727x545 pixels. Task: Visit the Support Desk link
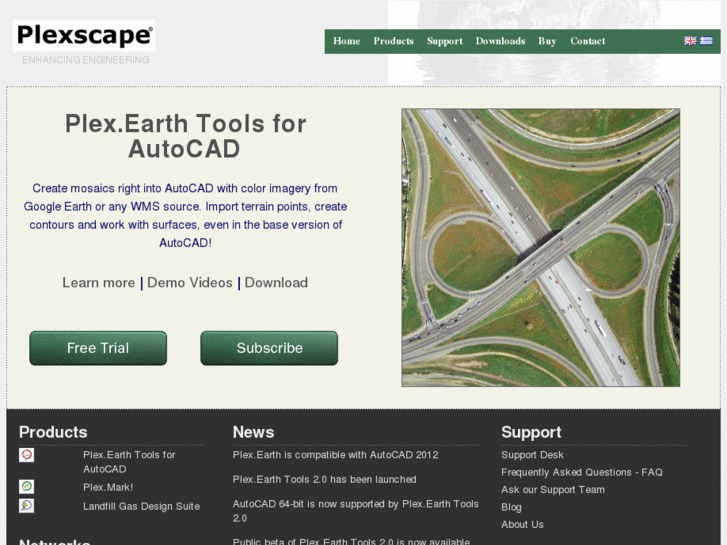532,455
